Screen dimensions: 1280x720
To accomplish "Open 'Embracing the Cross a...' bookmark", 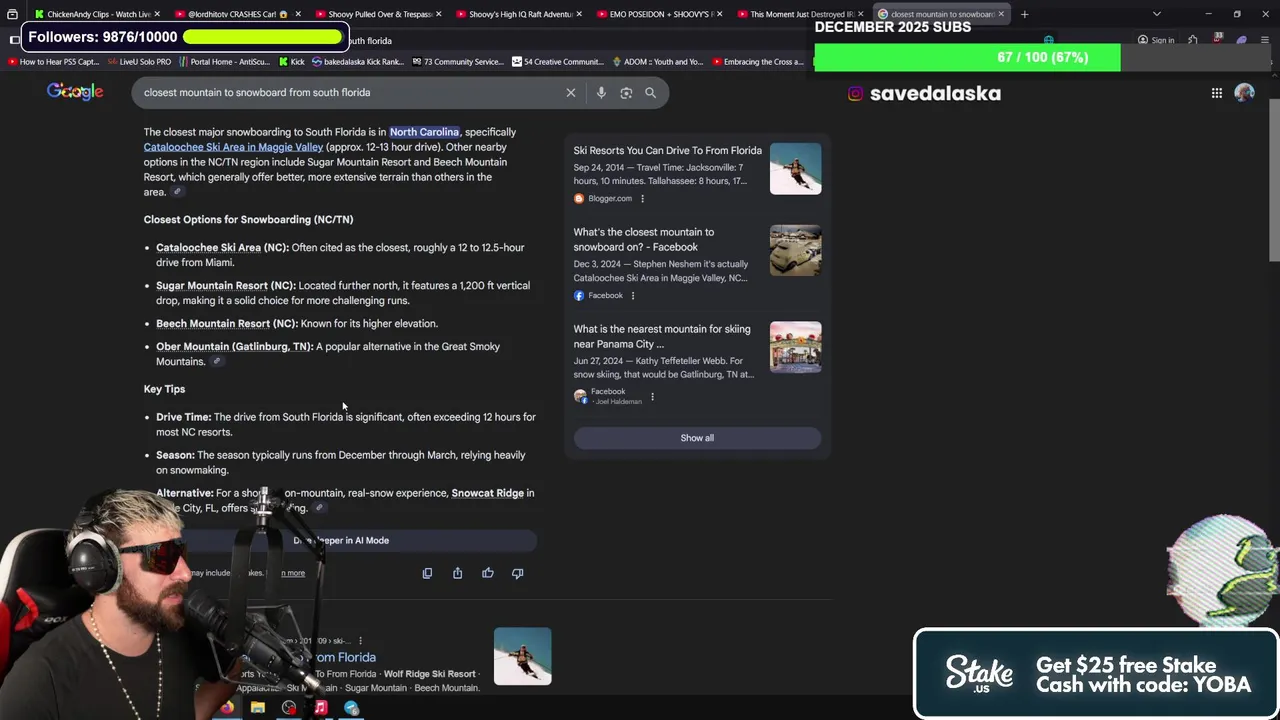I will (757, 62).
